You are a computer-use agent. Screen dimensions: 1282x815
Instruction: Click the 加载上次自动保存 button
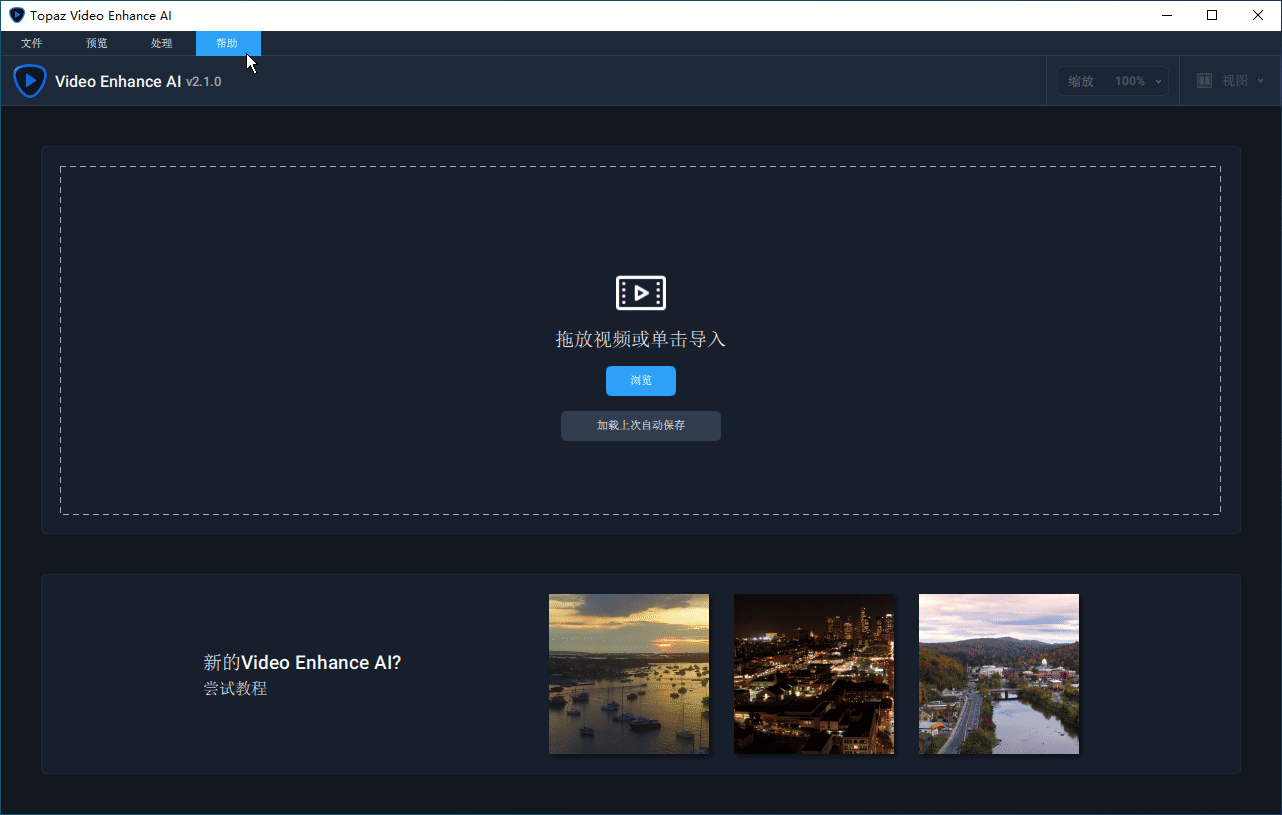coord(641,425)
